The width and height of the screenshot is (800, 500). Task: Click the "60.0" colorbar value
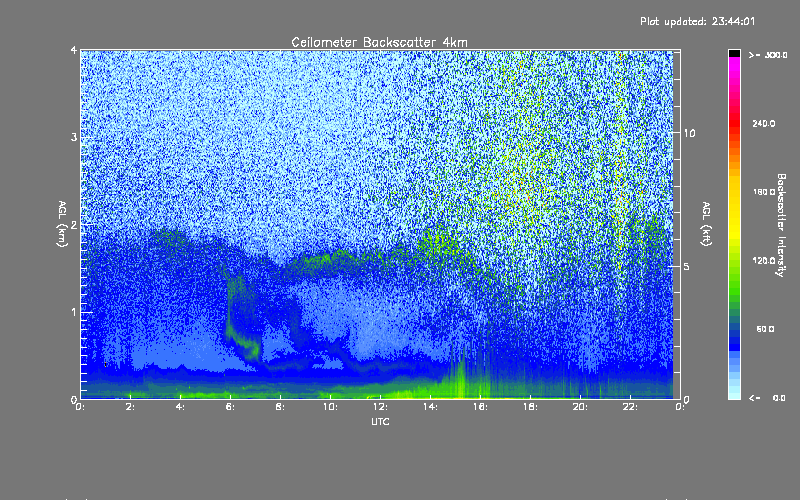[765, 329]
